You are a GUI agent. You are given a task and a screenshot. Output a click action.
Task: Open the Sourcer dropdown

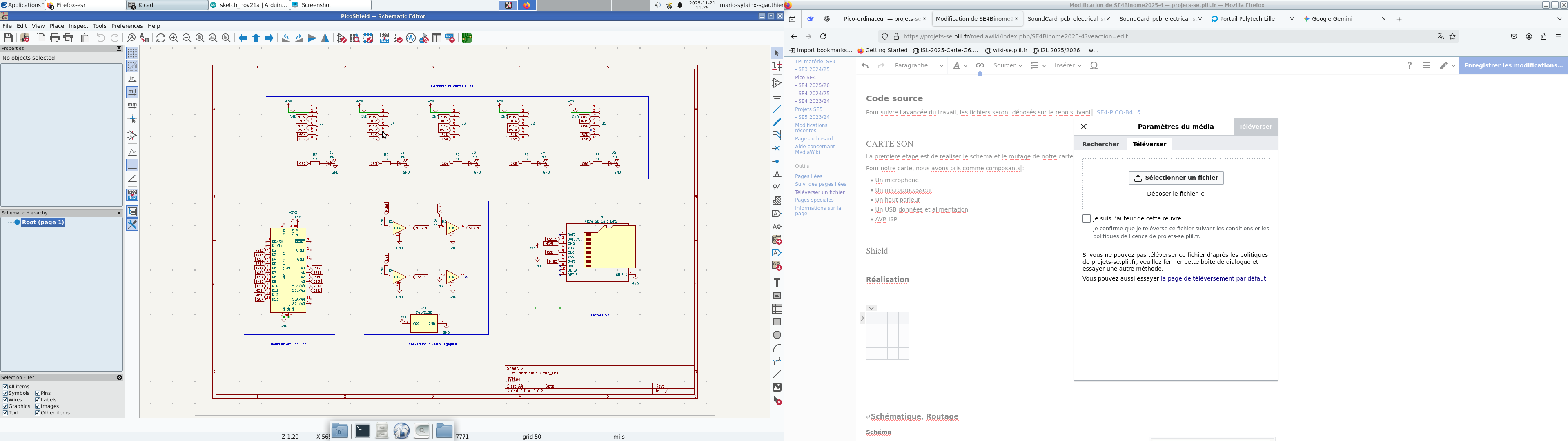pyautogui.click(x=1007, y=66)
